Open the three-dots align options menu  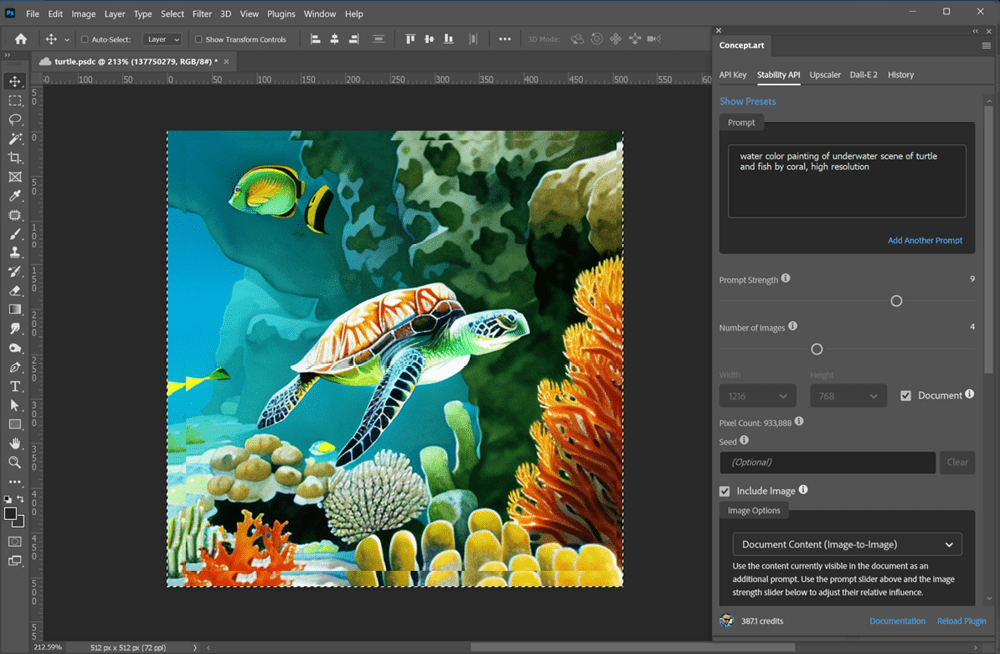tap(504, 39)
